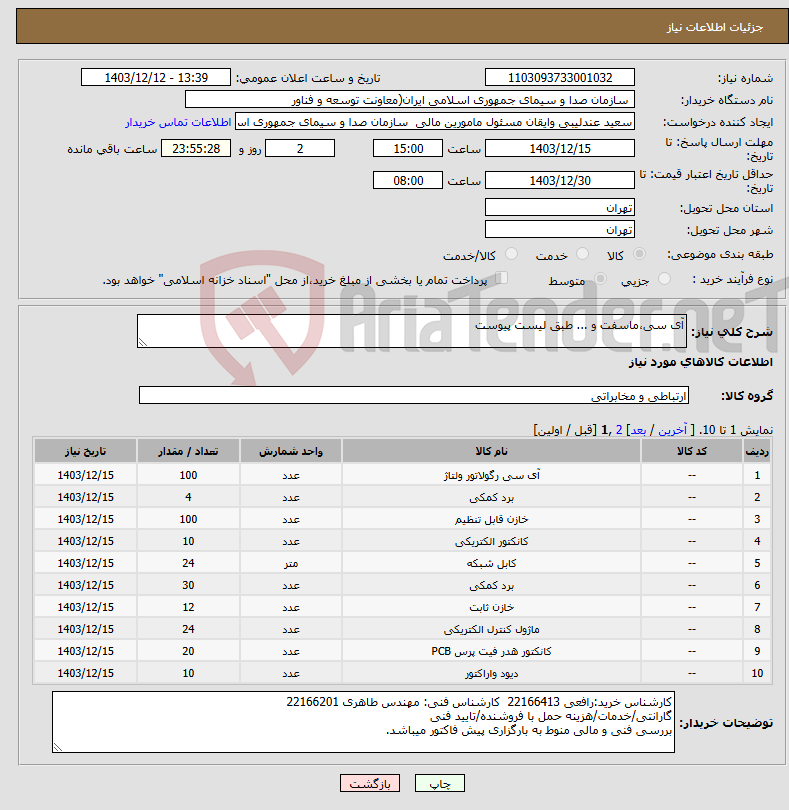Select the متوسط purchase type radio
789x810 pixels.
tap(600, 279)
